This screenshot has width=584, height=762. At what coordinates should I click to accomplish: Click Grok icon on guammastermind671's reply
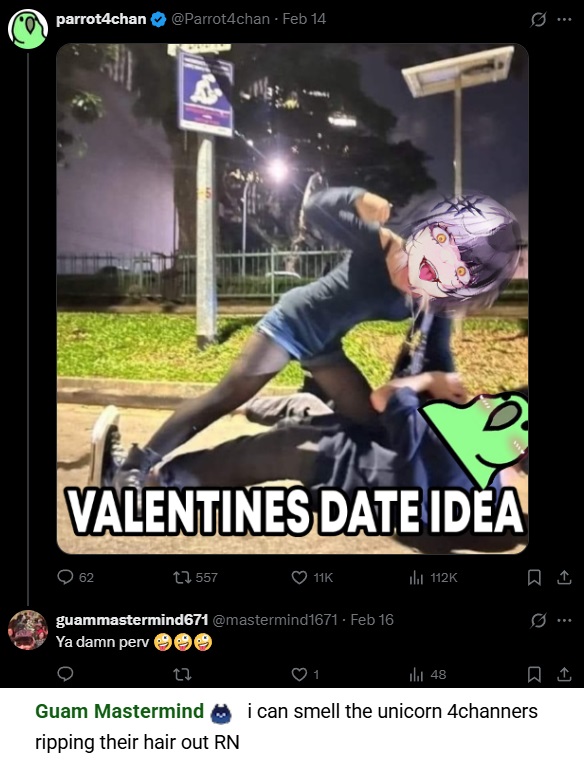[x=538, y=620]
